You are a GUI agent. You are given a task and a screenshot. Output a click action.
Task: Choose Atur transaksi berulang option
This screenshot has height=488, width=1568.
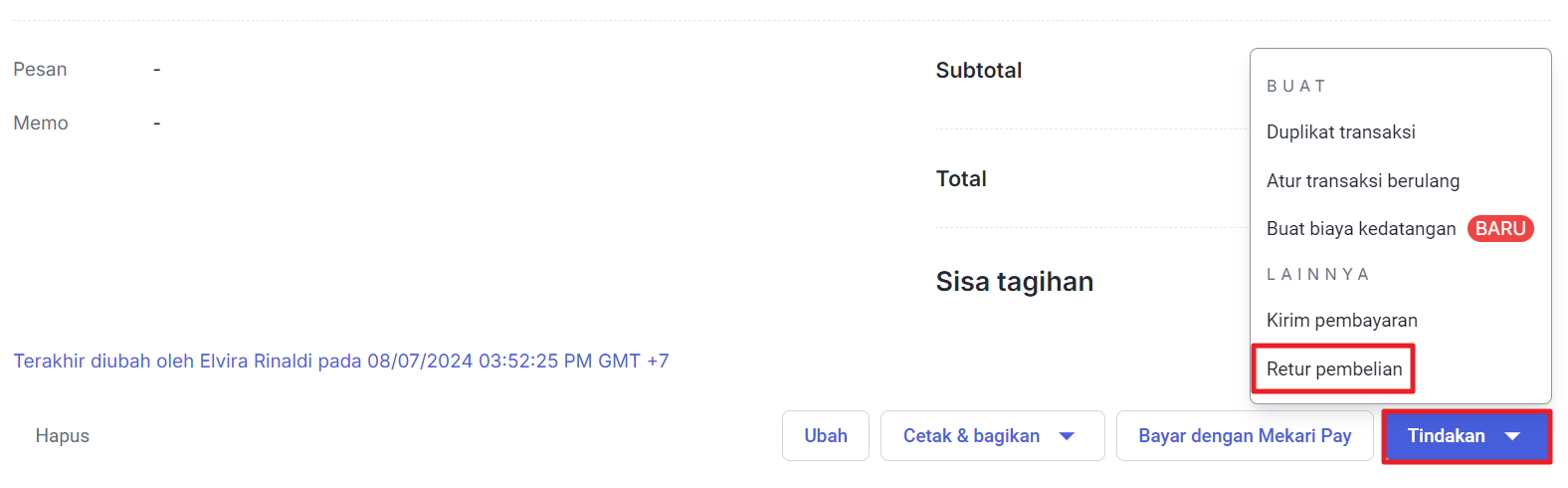[x=1362, y=181]
